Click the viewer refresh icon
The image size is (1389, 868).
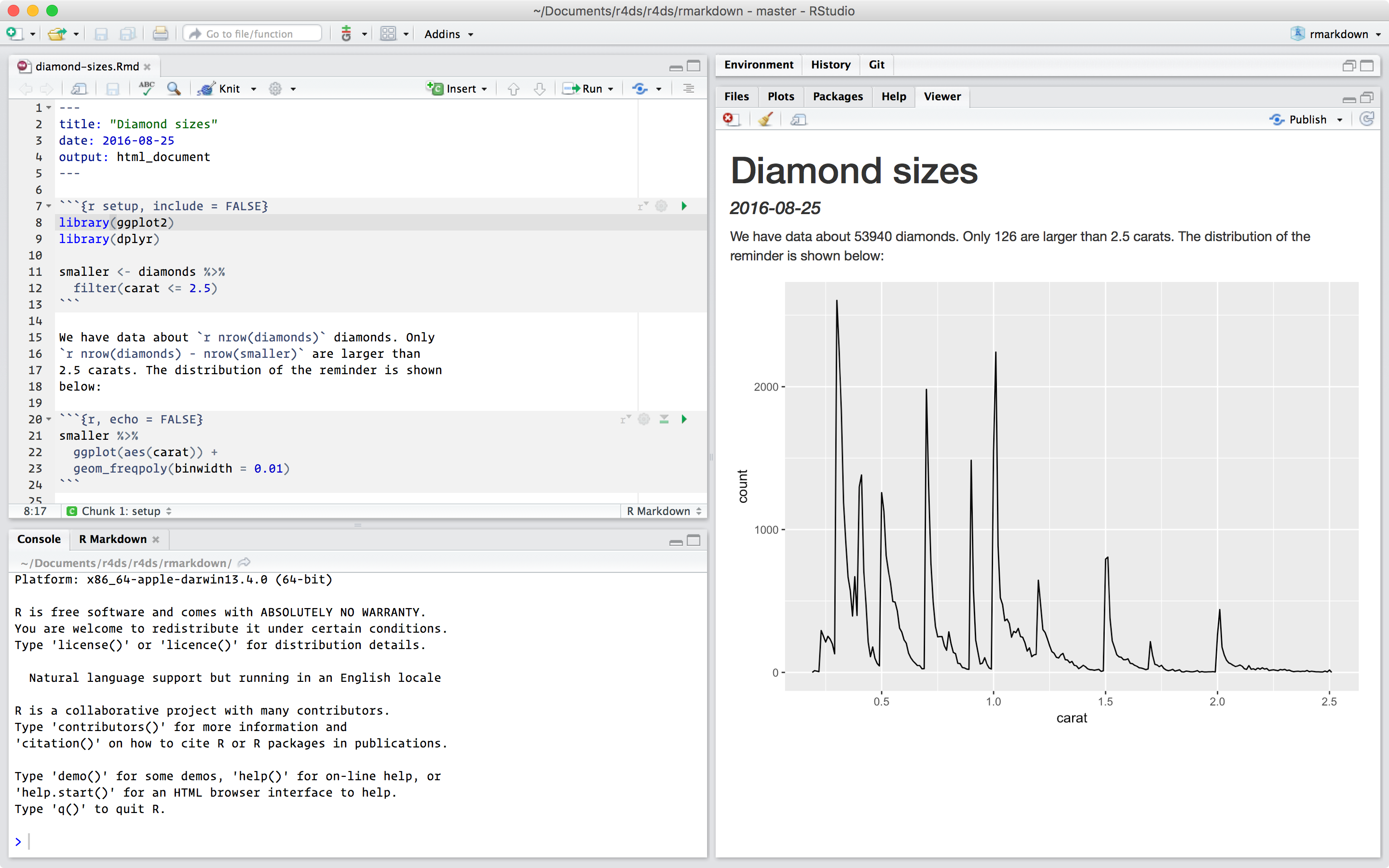tap(1367, 120)
